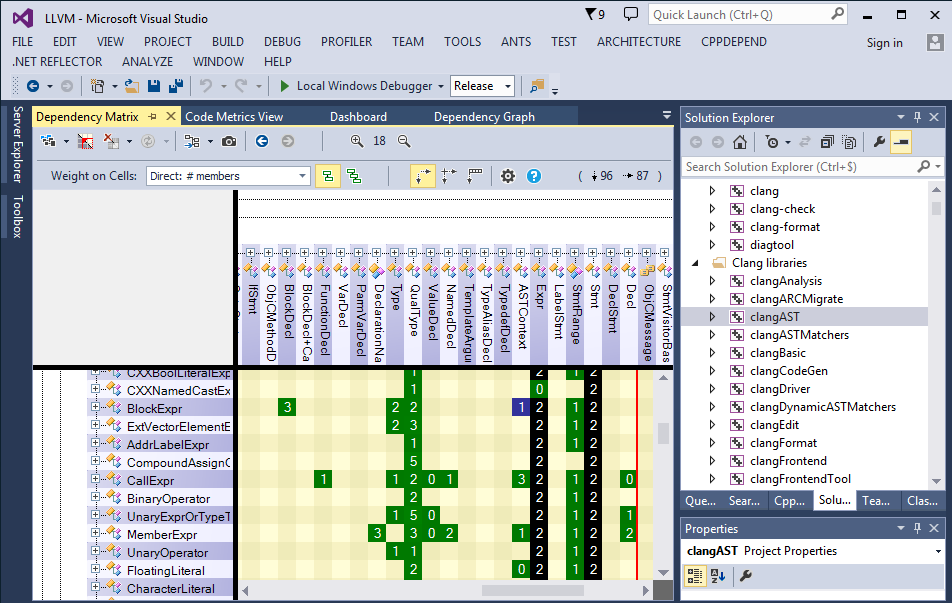Pin the Dependency Matrix tab
Screen dimensions: 952x603
[152, 116]
